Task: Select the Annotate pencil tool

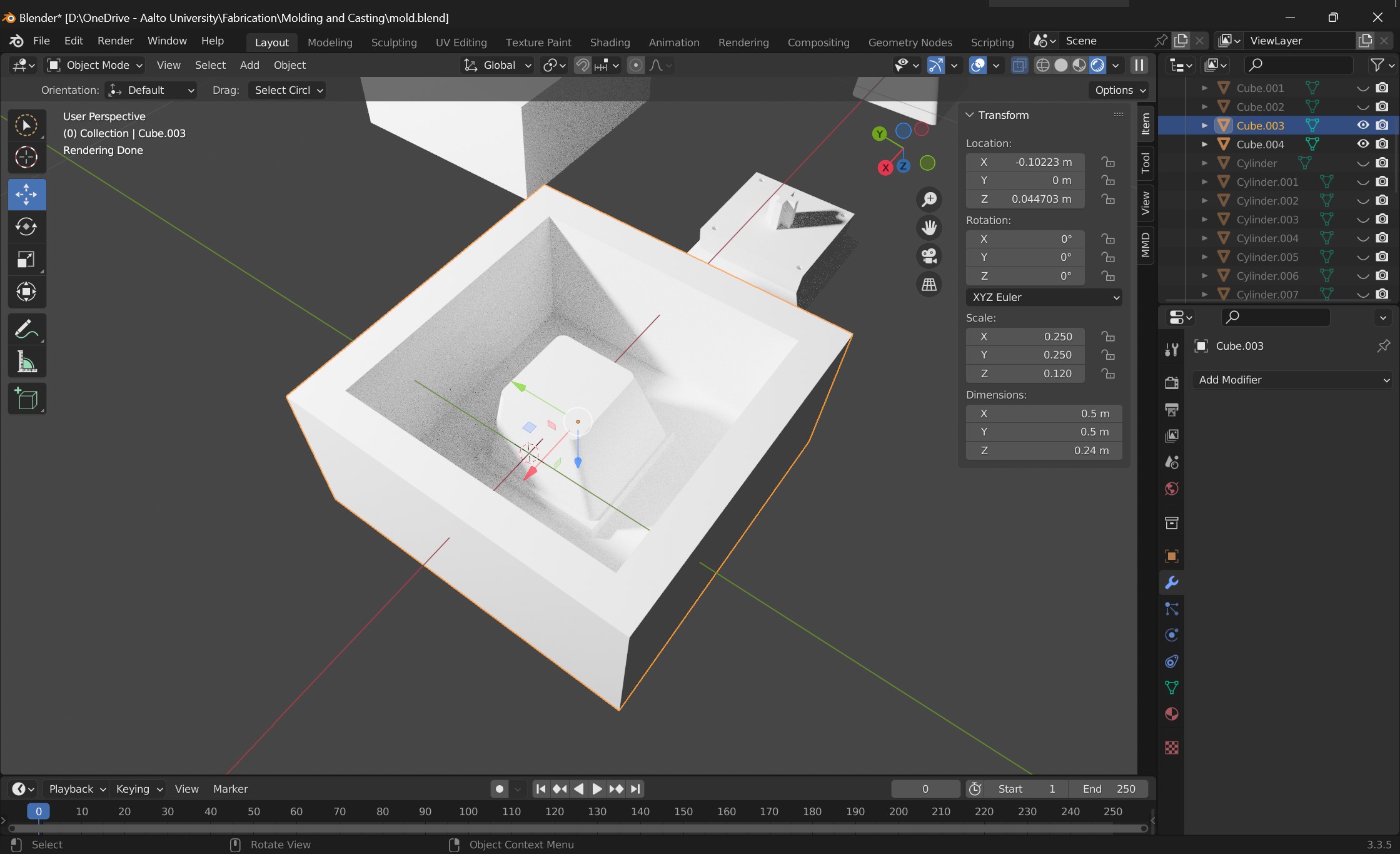Action: coord(26,329)
